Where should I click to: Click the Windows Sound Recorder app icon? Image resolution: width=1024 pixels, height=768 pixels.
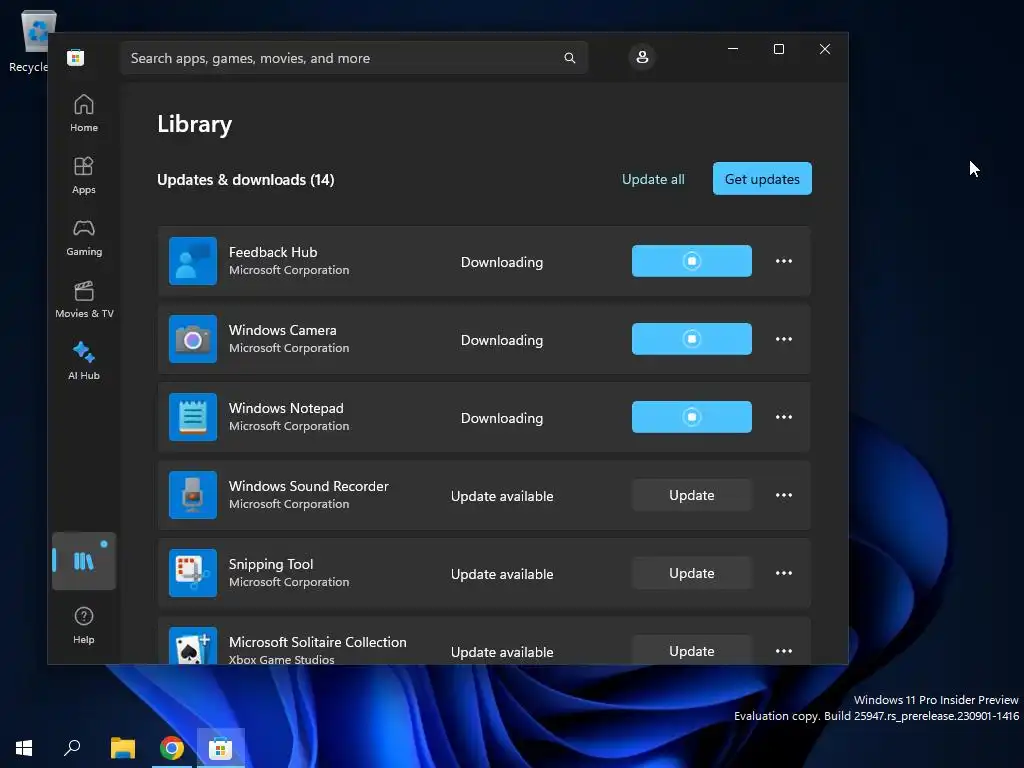[193, 495]
